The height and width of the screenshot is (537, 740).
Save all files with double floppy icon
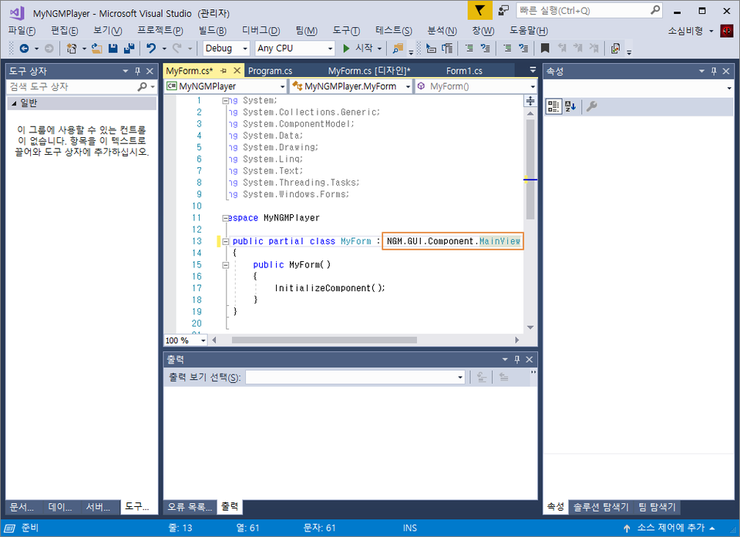coord(129,48)
